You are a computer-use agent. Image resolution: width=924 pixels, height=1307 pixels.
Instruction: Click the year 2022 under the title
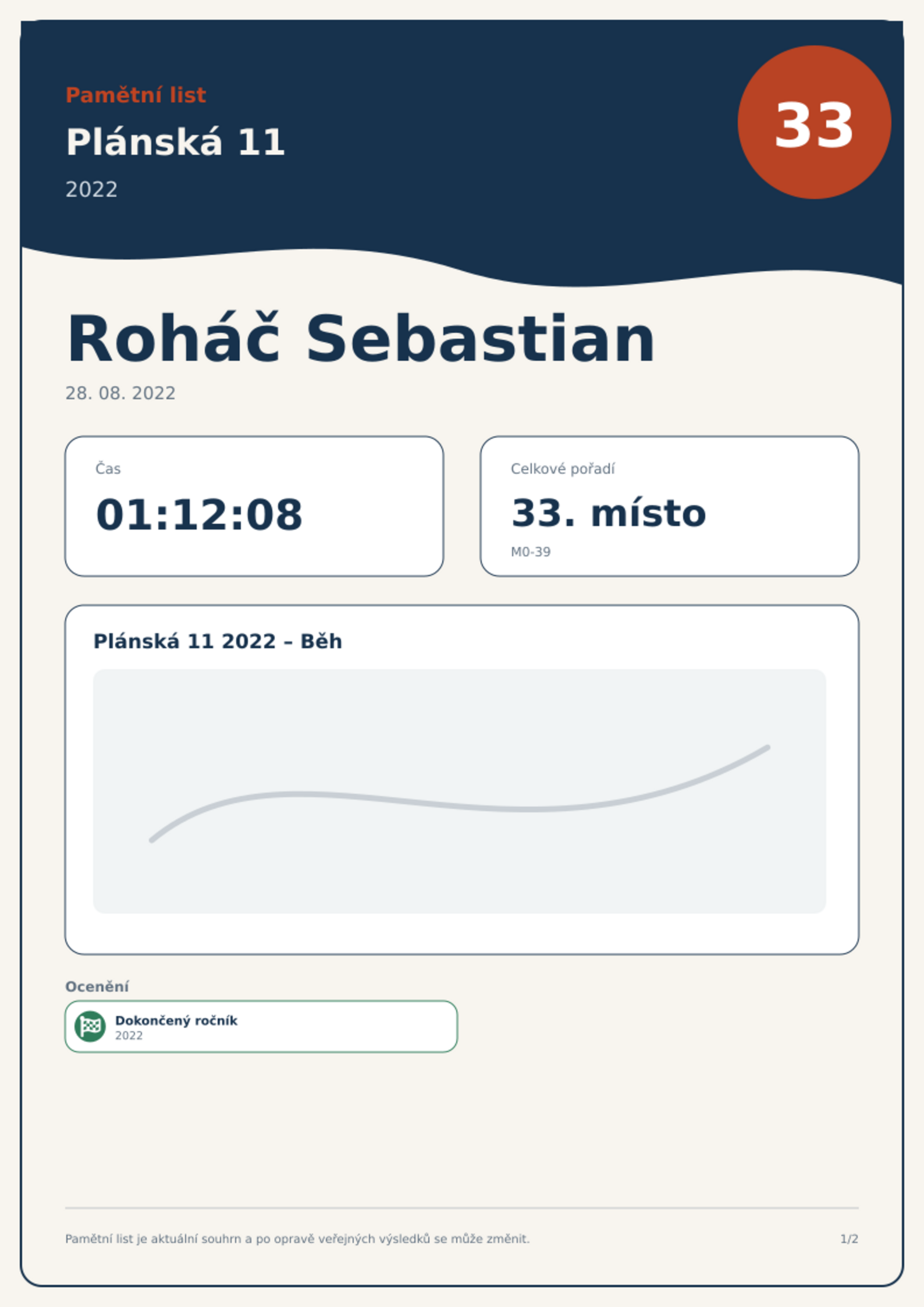(91, 189)
